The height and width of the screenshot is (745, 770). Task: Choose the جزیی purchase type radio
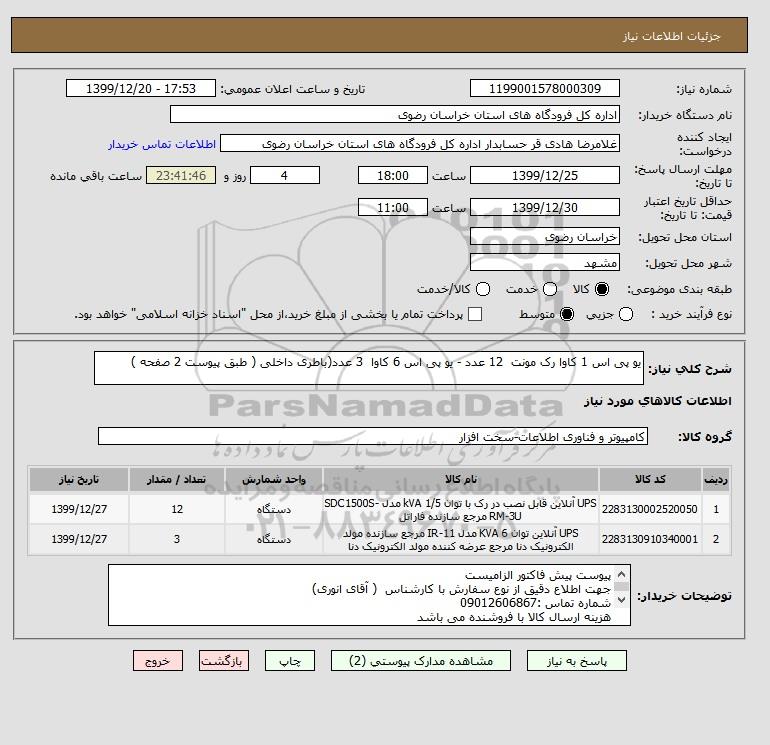coord(626,314)
